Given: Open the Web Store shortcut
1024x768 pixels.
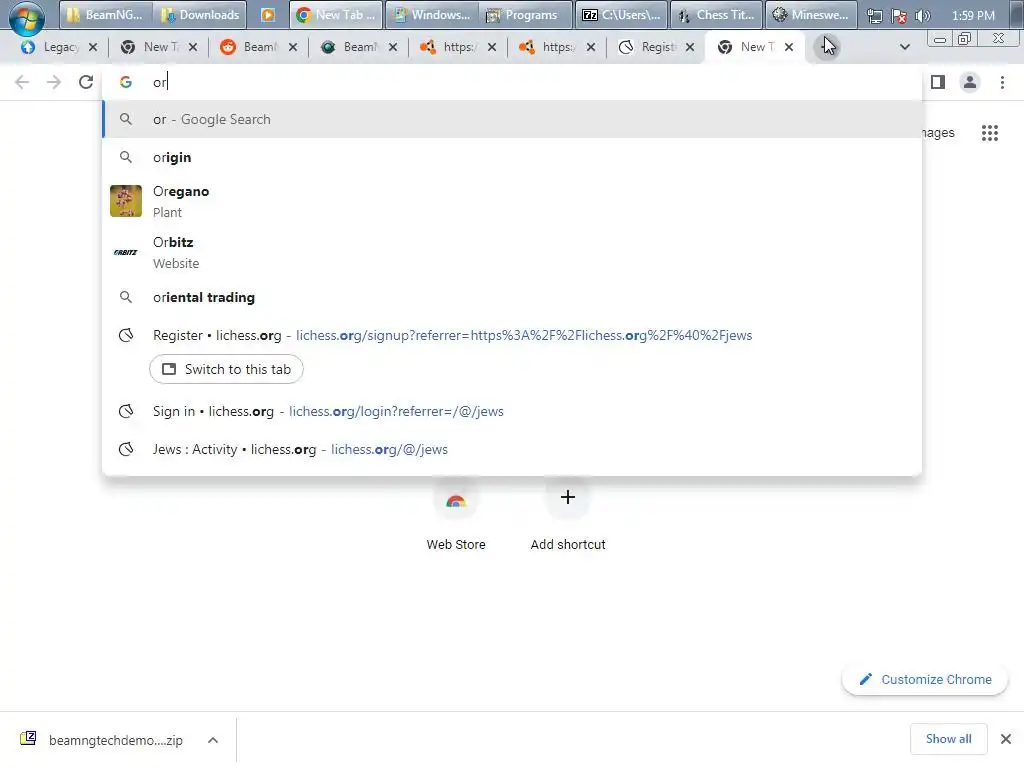Looking at the screenshot, I should pyautogui.click(x=456, y=516).
